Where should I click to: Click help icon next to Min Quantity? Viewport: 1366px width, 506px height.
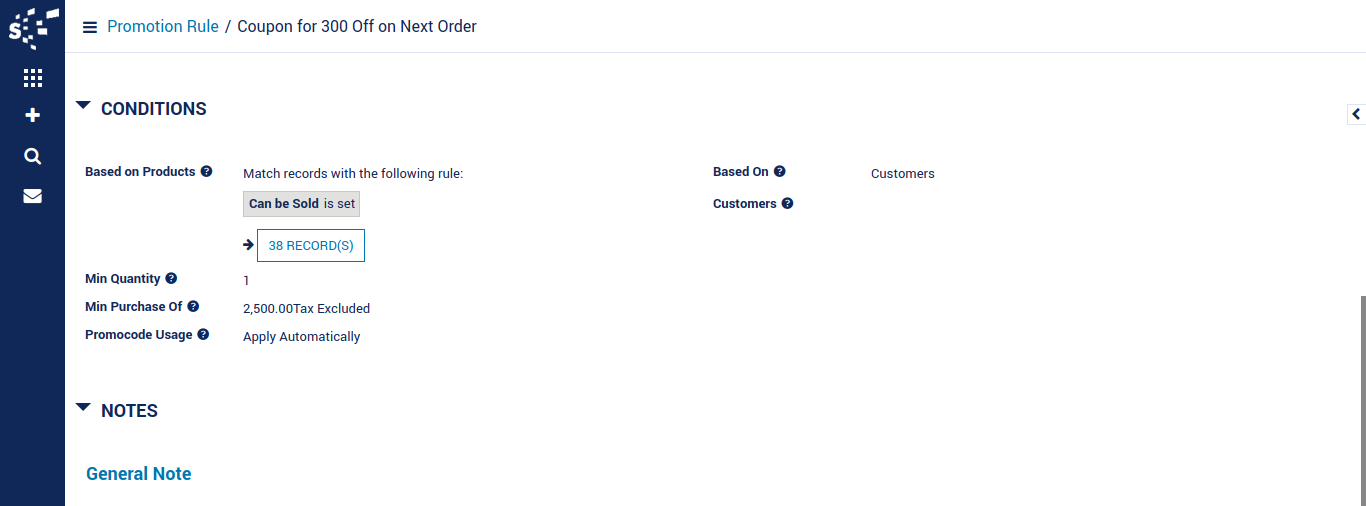point(171,279)
